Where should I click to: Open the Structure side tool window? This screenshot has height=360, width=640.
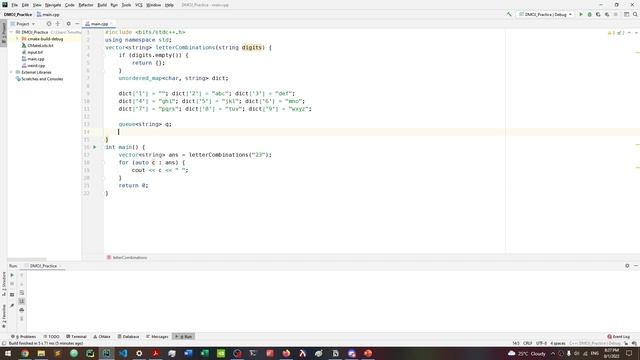(4, 284)
